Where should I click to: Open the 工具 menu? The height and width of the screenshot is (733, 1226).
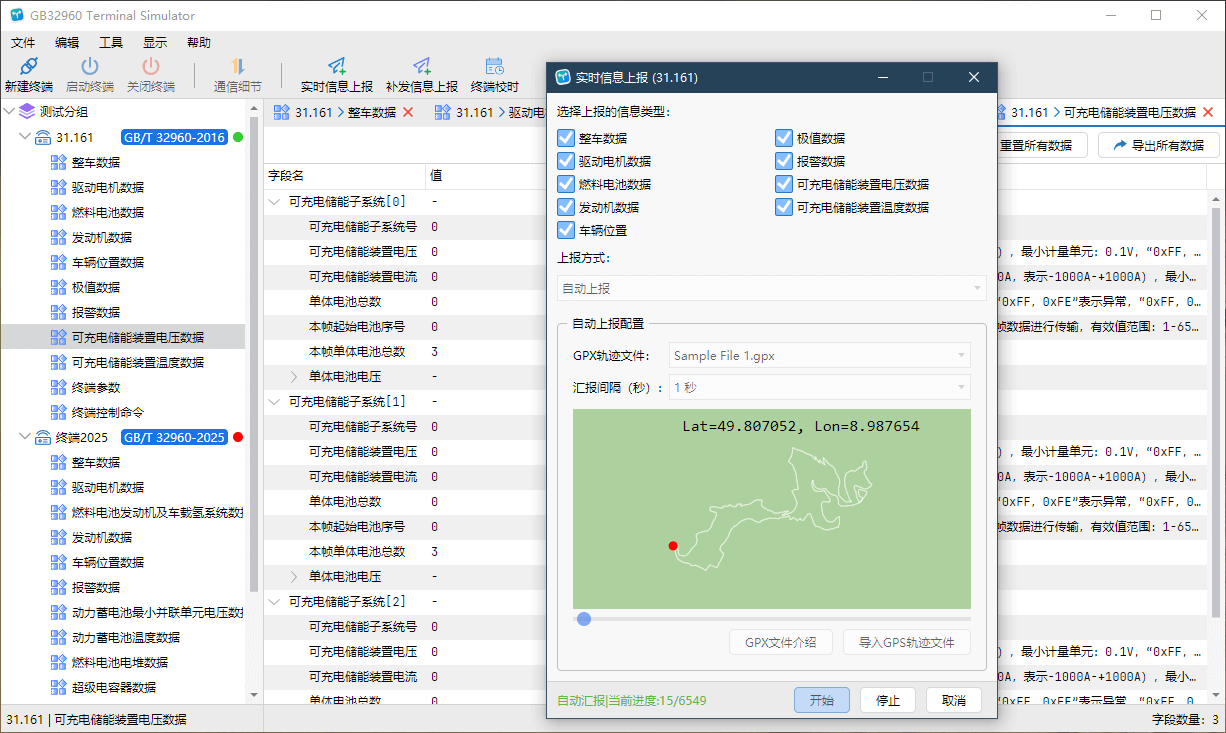111,43
